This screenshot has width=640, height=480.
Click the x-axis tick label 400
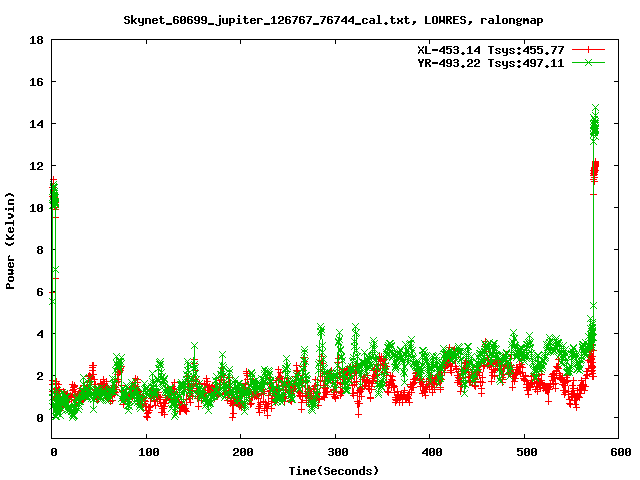(431, 452)
